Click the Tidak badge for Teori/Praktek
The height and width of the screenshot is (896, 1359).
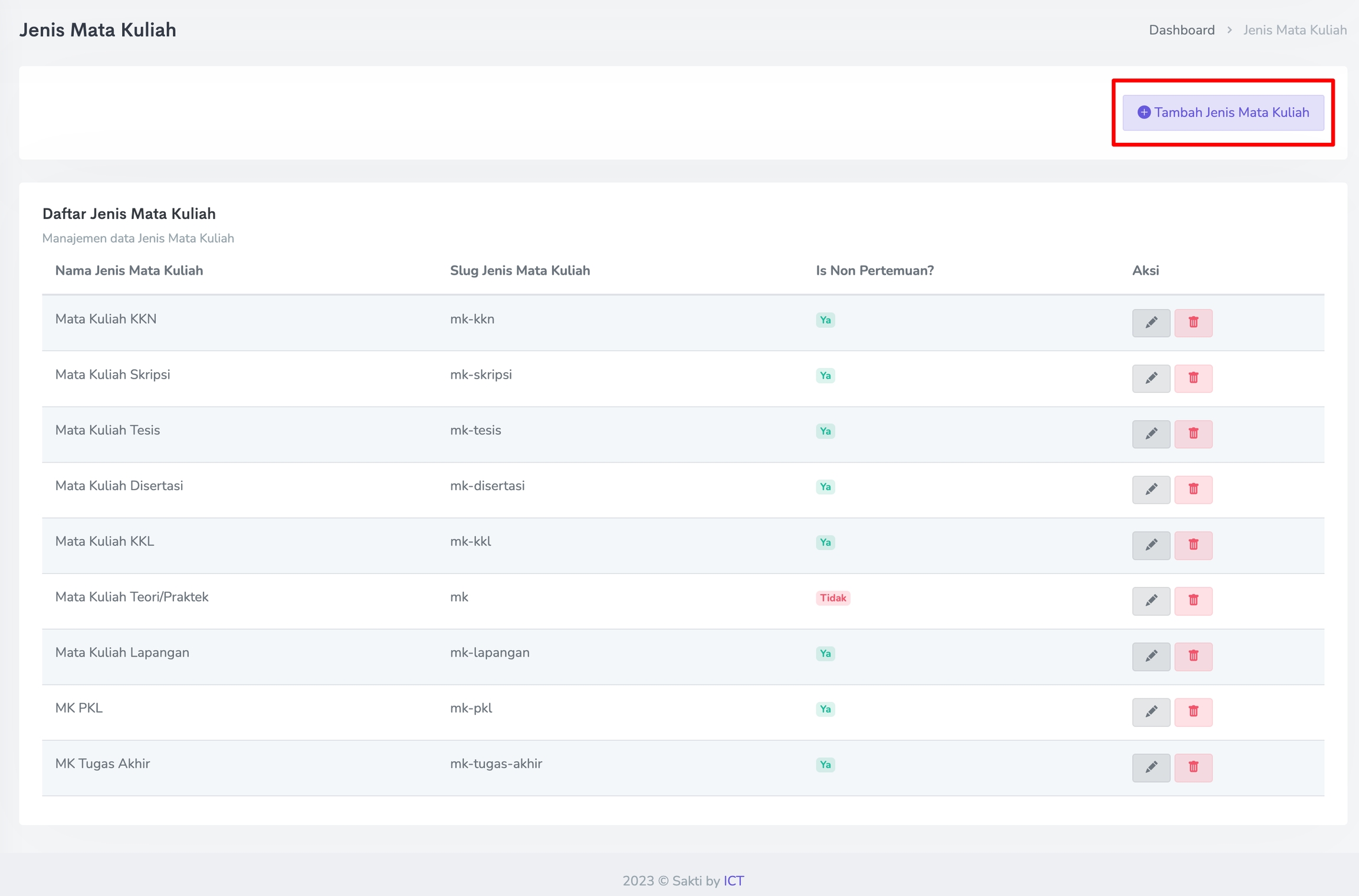coord(832,598)
